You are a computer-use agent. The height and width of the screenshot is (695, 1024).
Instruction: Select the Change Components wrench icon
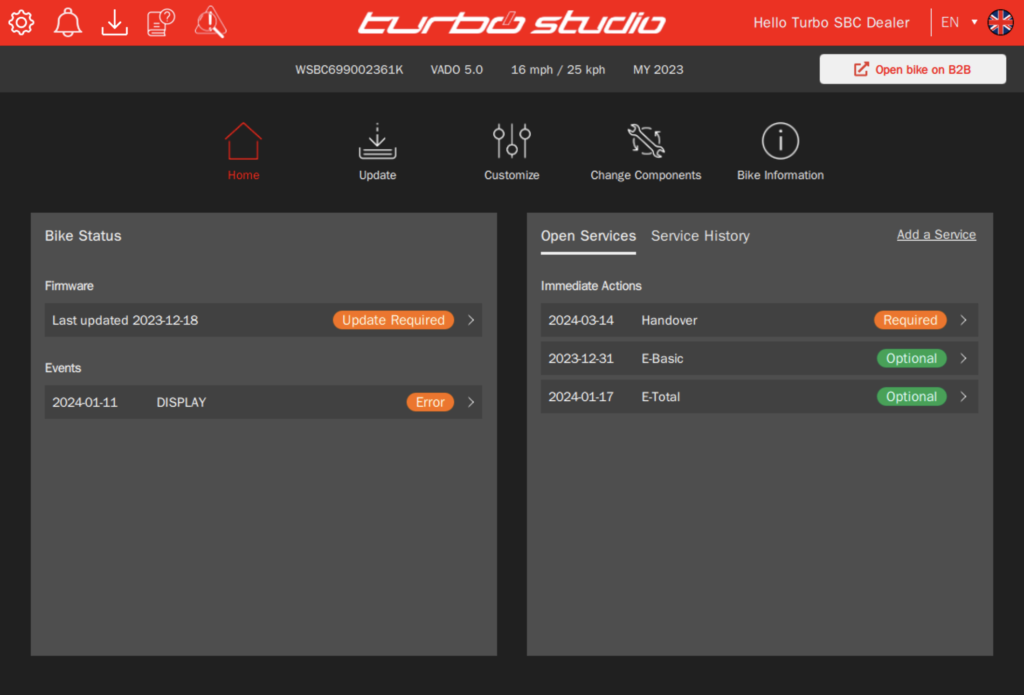coord(645,142)
